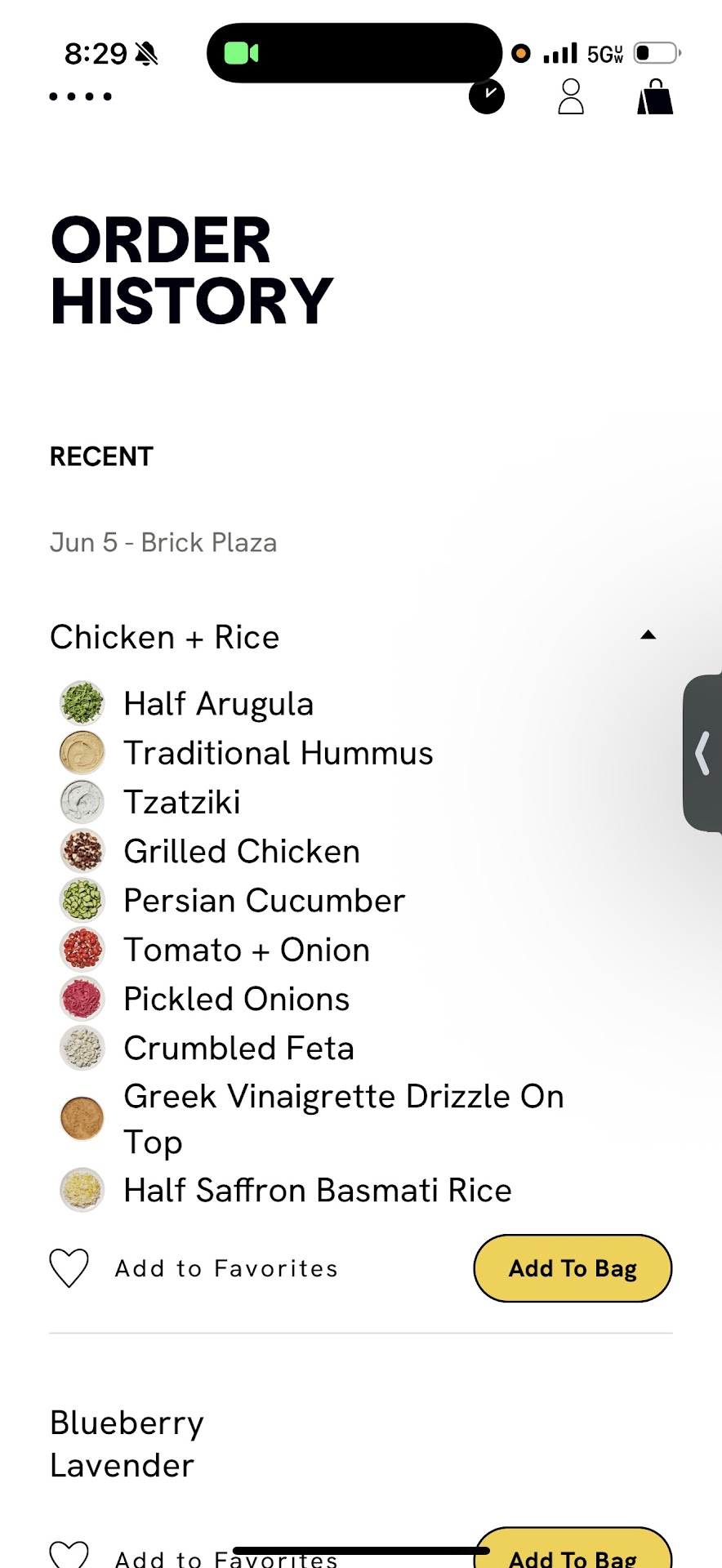722x1568 pixels.
Task: Tap the Pickled Onions ingredient icon
Action: [x=82, y=999]
